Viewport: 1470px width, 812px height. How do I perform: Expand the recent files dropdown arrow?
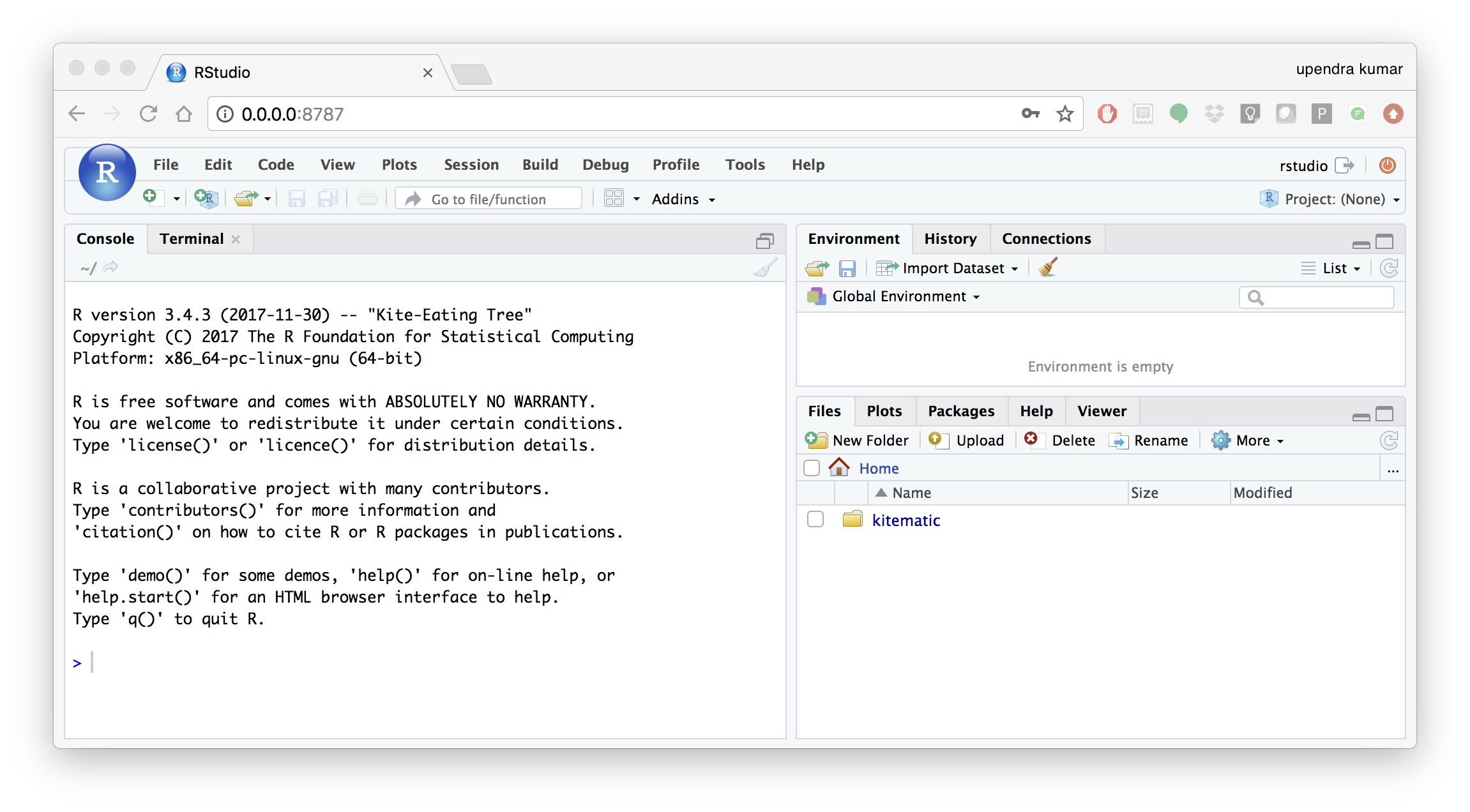268,199
